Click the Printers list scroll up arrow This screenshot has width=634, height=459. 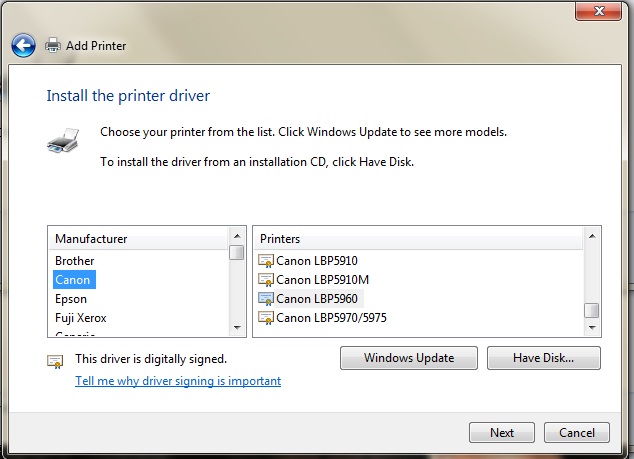(x=592, y=236)
